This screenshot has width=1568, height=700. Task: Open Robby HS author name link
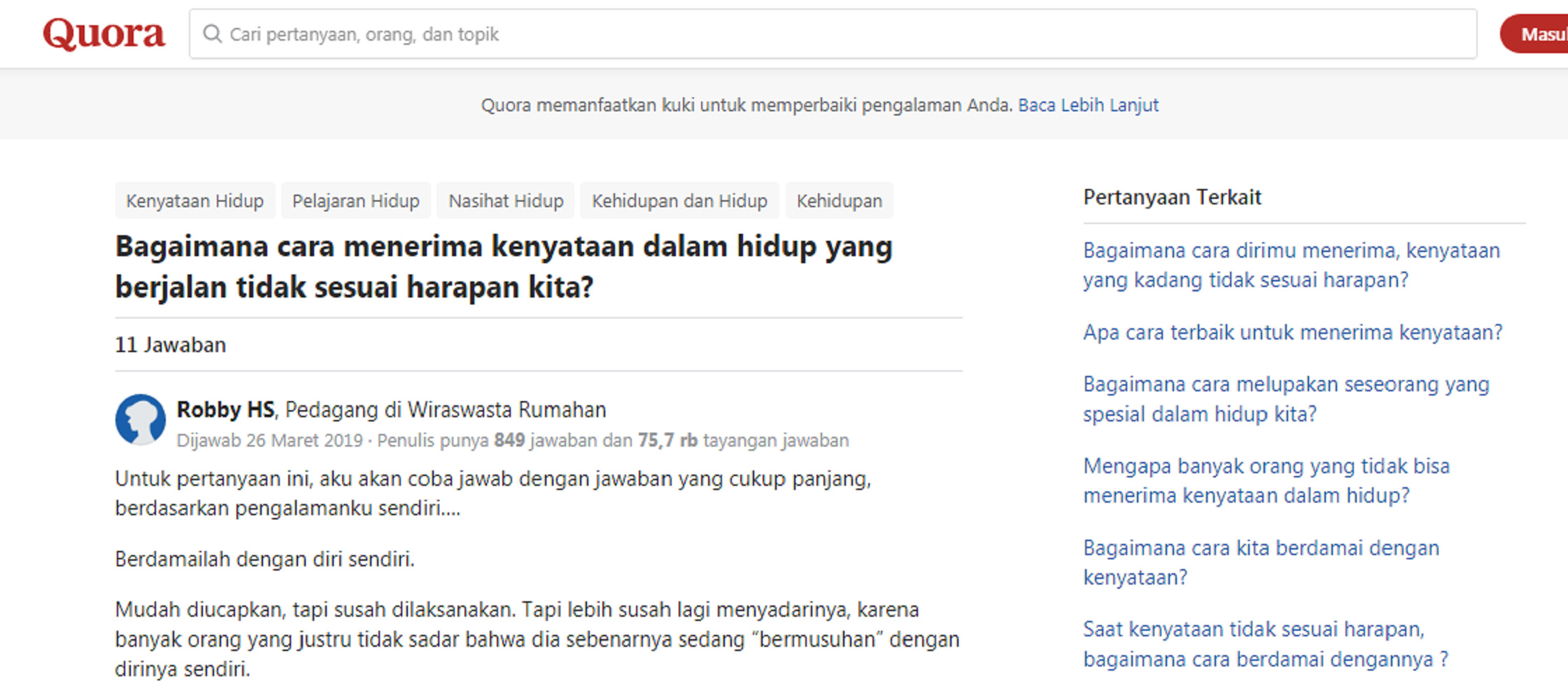(225, 409)
